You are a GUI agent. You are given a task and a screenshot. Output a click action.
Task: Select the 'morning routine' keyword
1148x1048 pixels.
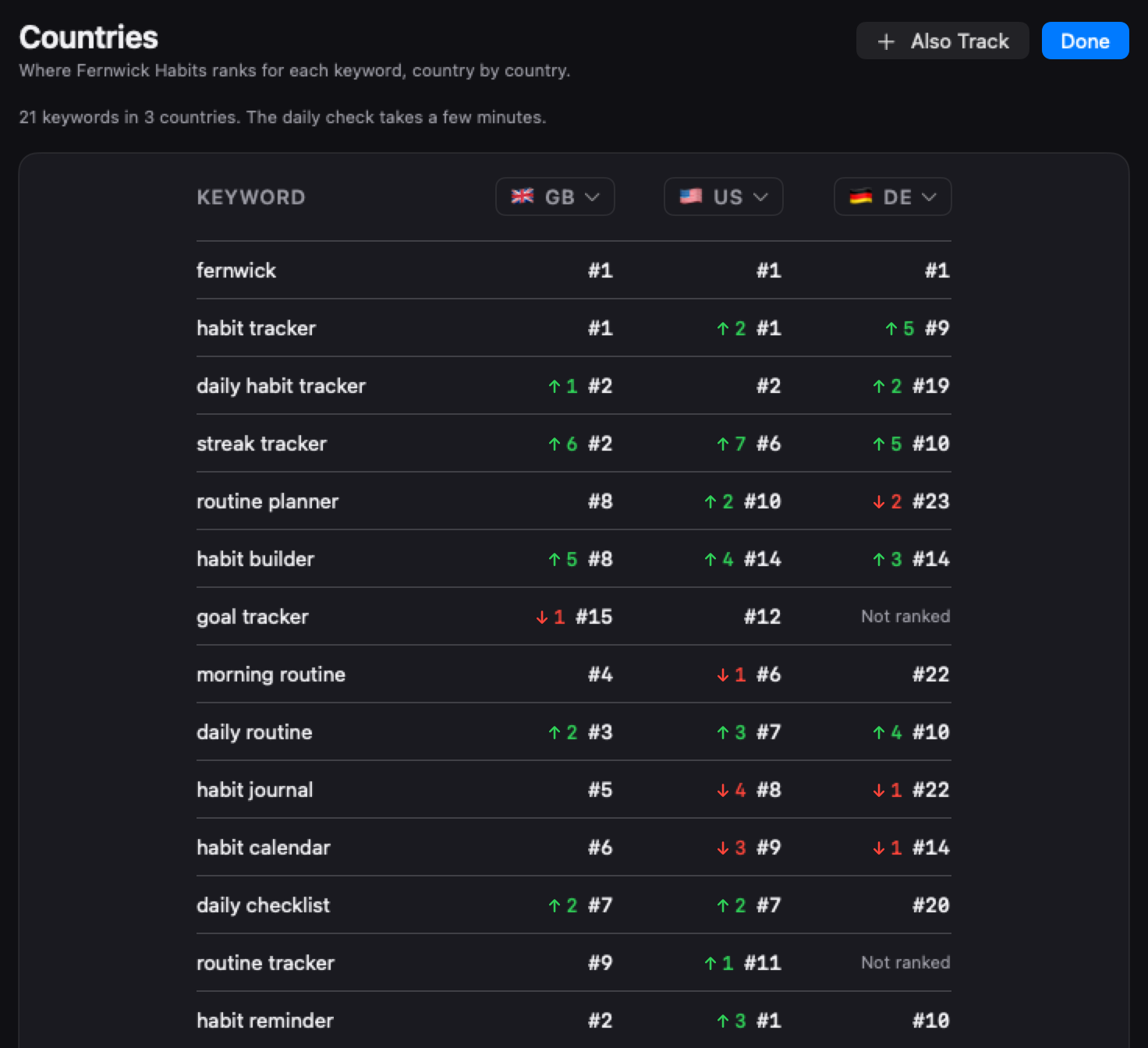point(271,674)
